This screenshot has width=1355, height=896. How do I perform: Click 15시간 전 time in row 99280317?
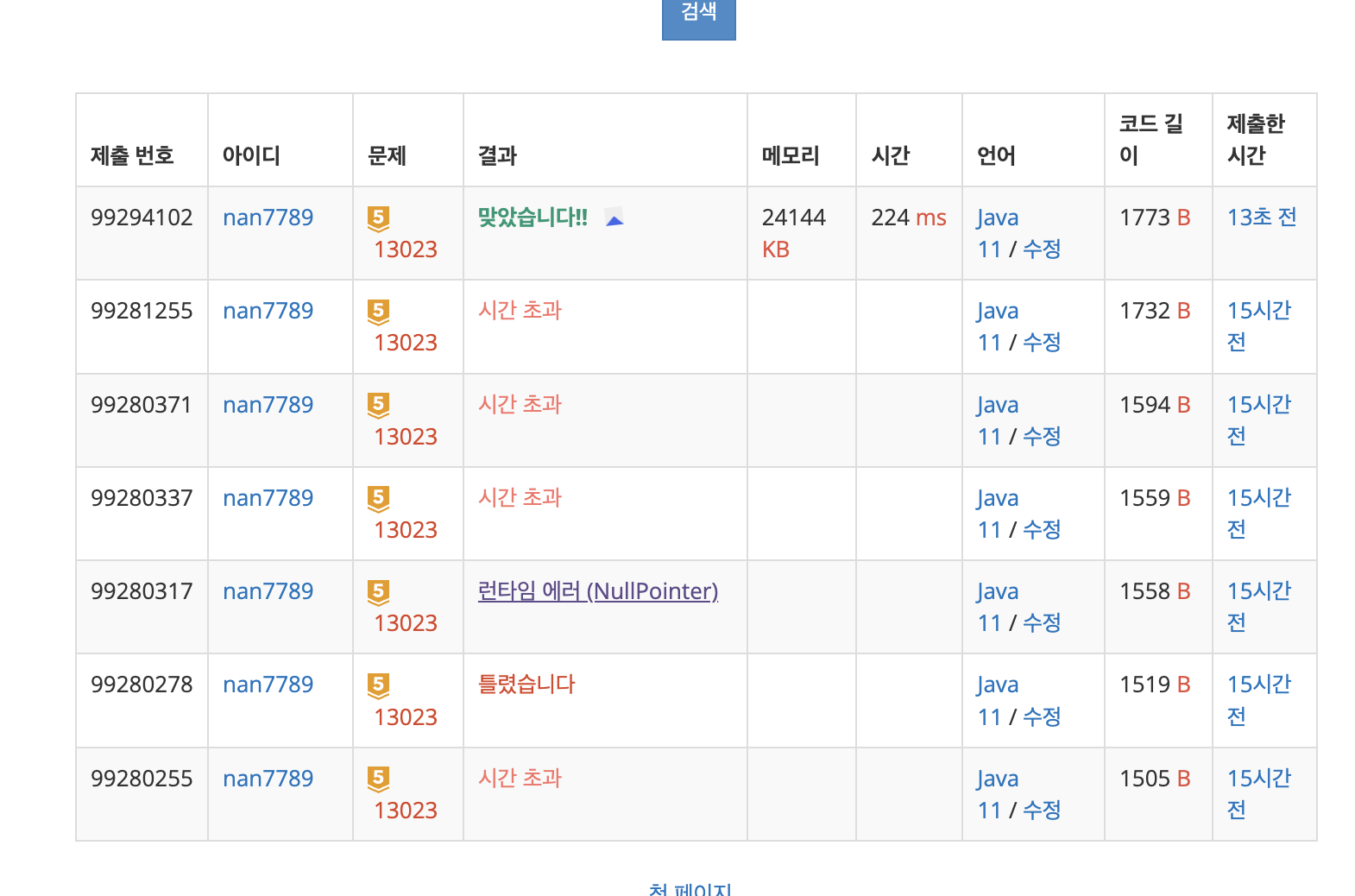point(1259,607)
